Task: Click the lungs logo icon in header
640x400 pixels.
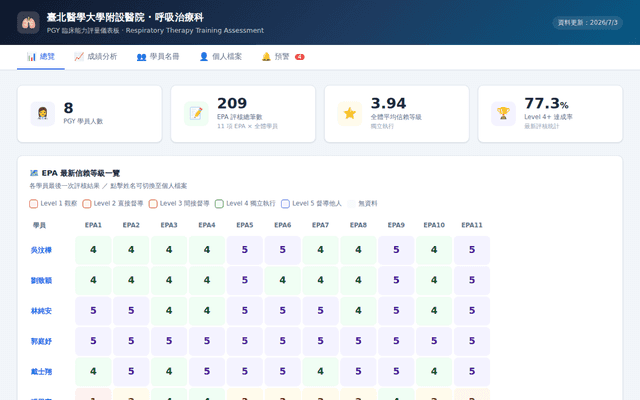Action: point(28,22)
